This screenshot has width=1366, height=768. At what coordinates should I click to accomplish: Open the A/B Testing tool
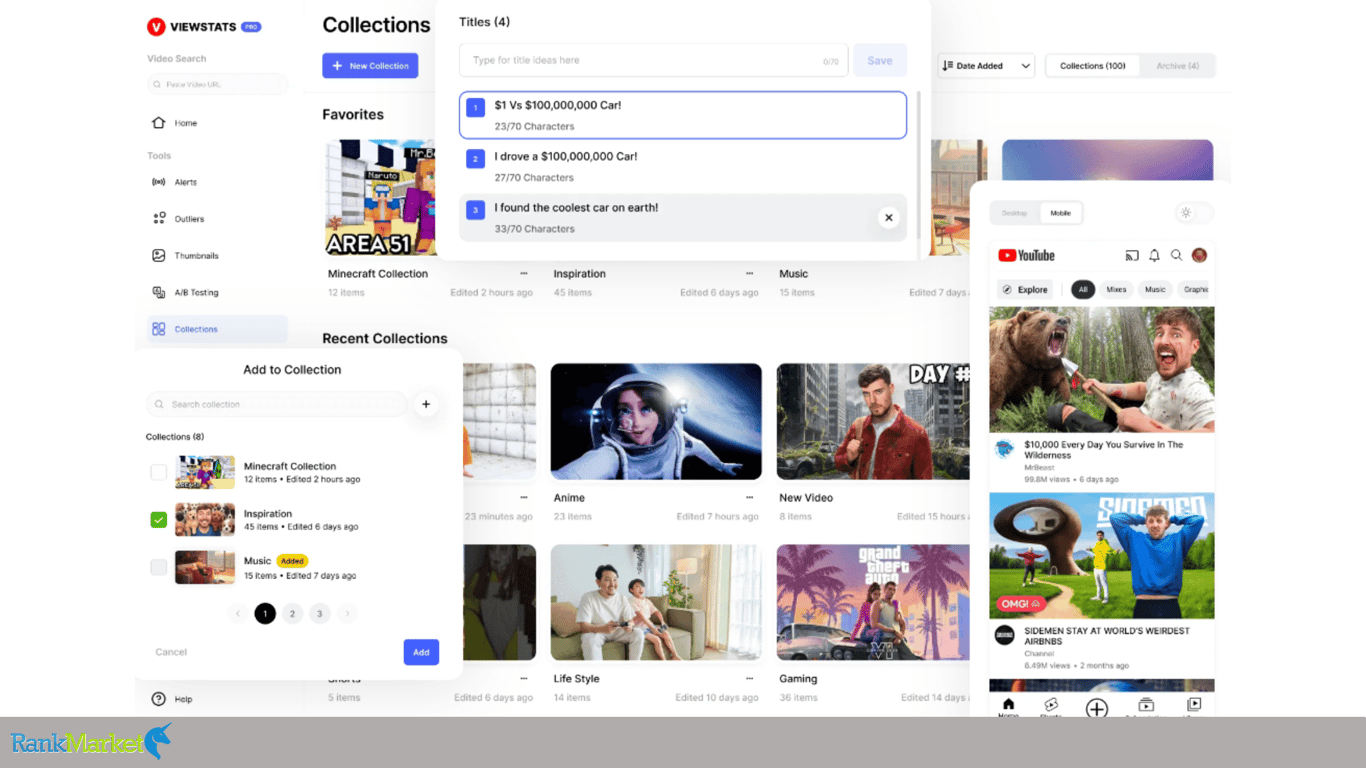(x=185, y=293)
